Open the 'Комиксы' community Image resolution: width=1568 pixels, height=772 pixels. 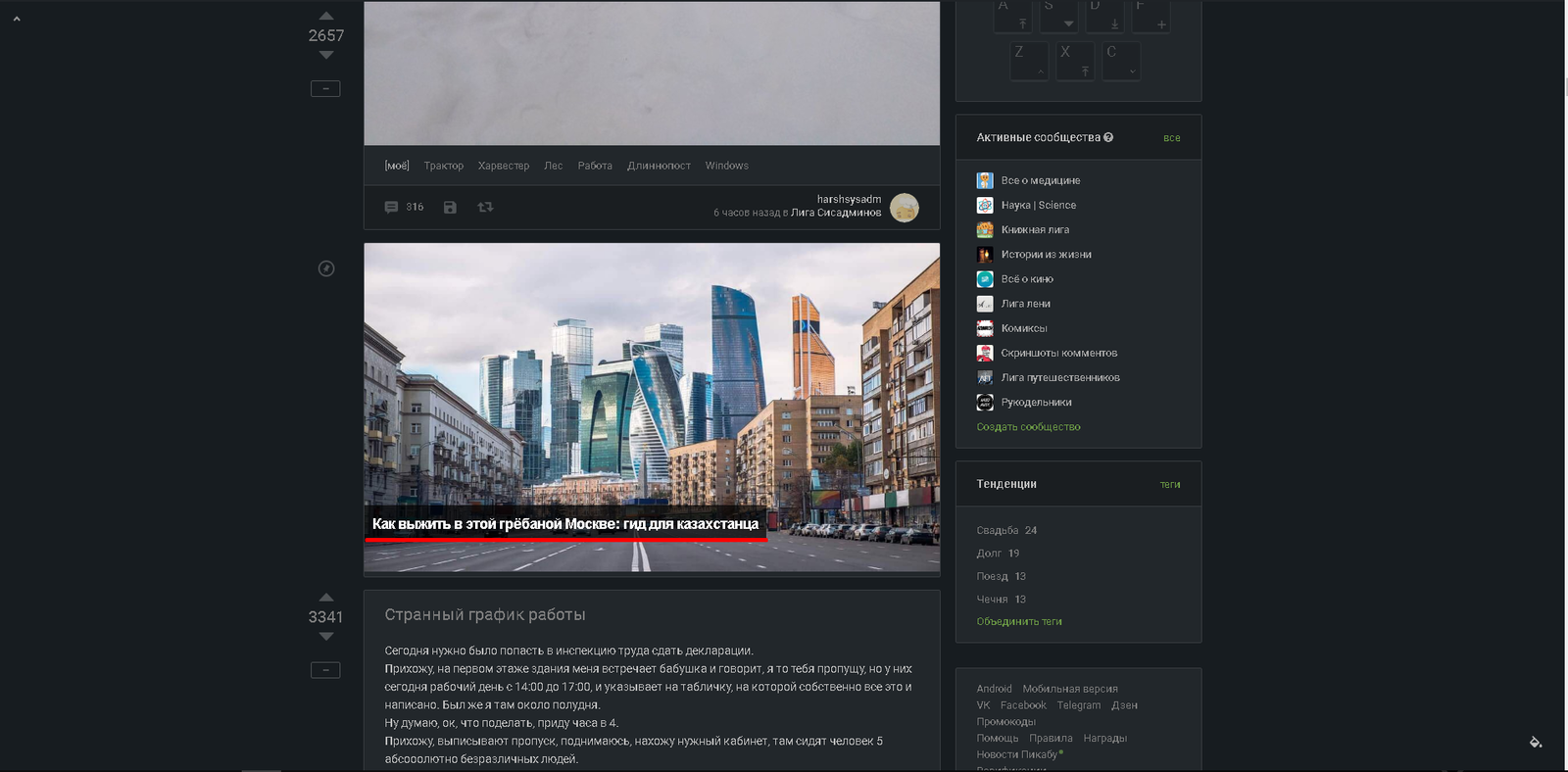tap(1024, 328)
